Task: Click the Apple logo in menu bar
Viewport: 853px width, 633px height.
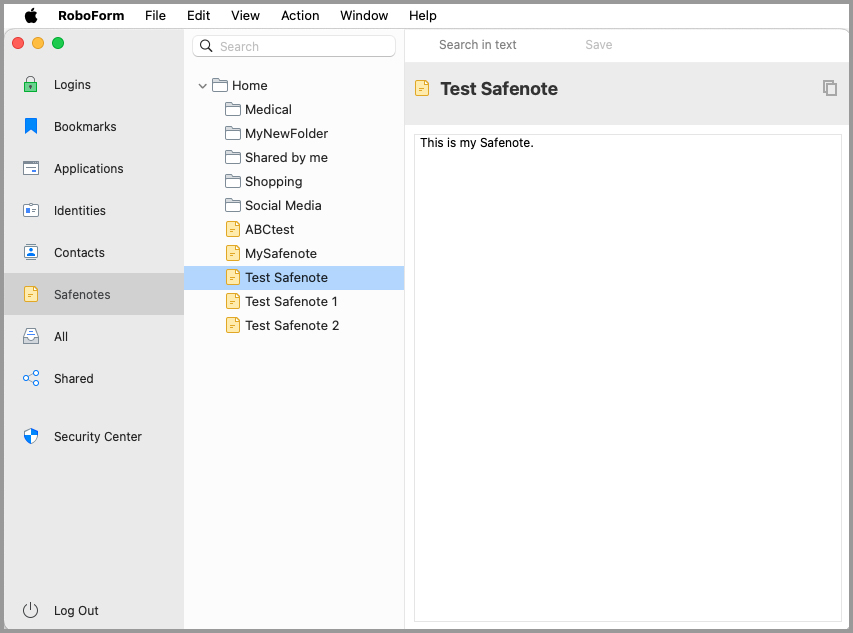Action: point(31,16)
